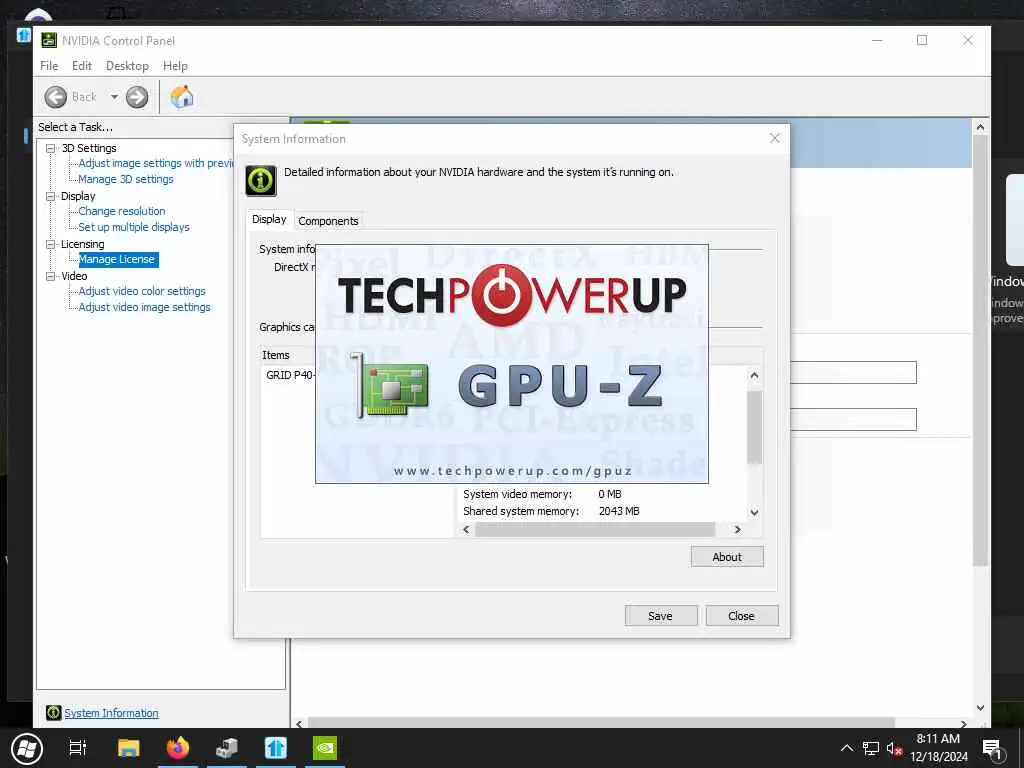The image size is (1024, 768).
Task: Select Adjust image settings with preview
Action: (x=155, y=163)
